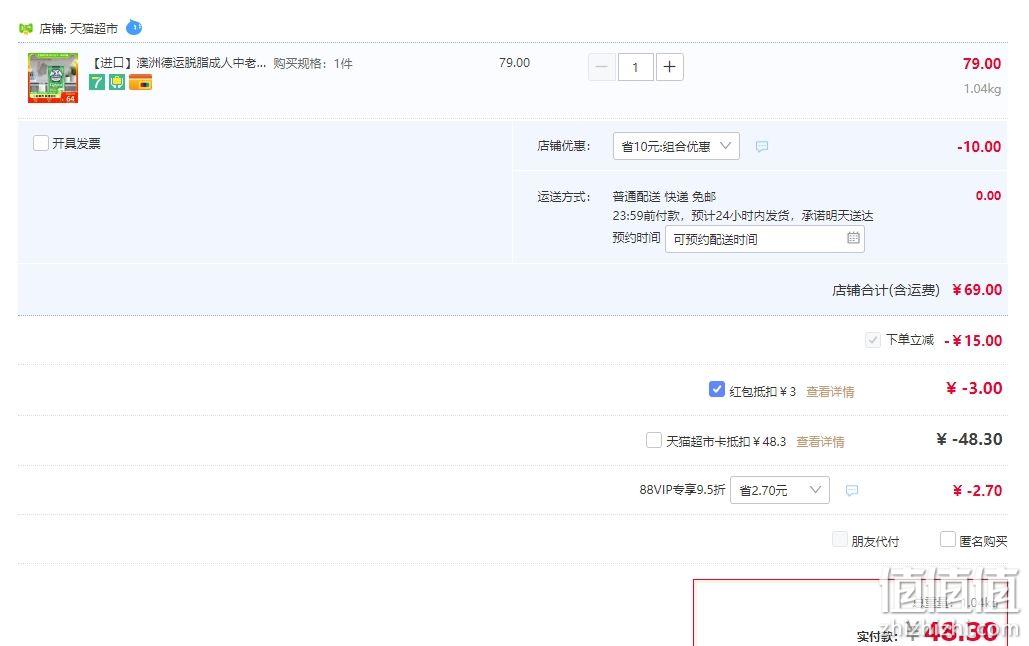1029x646 pixels.
Task: Click the 购买规格: 1件 text
Action: pos(313,64)
